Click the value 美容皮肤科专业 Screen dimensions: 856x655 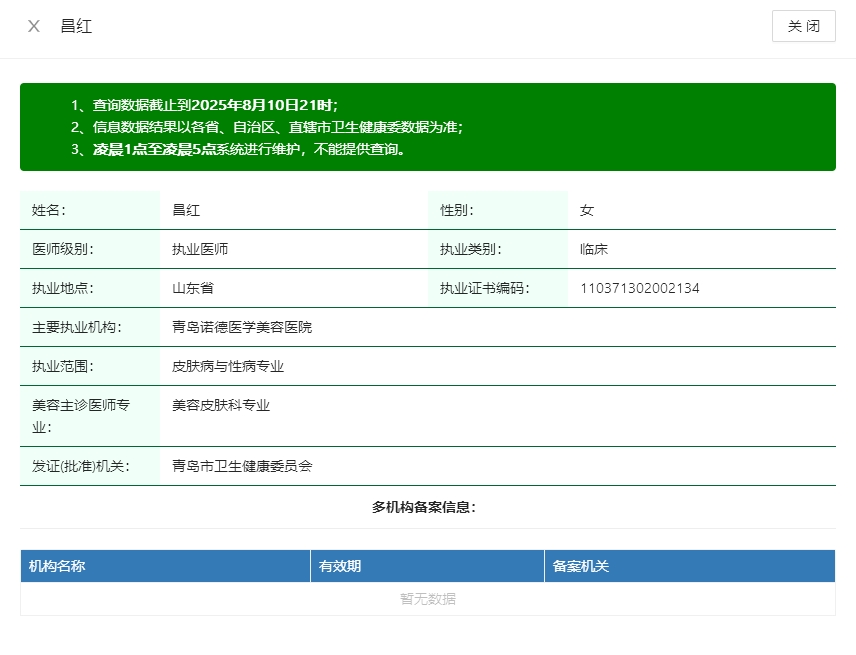point(221,406)
